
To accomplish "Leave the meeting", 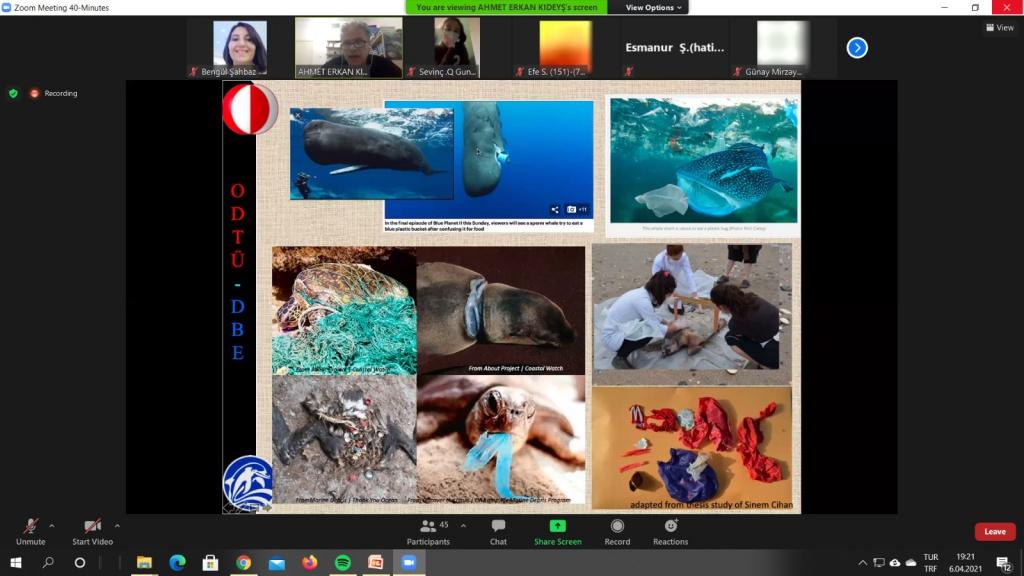I will click(995, 532).
